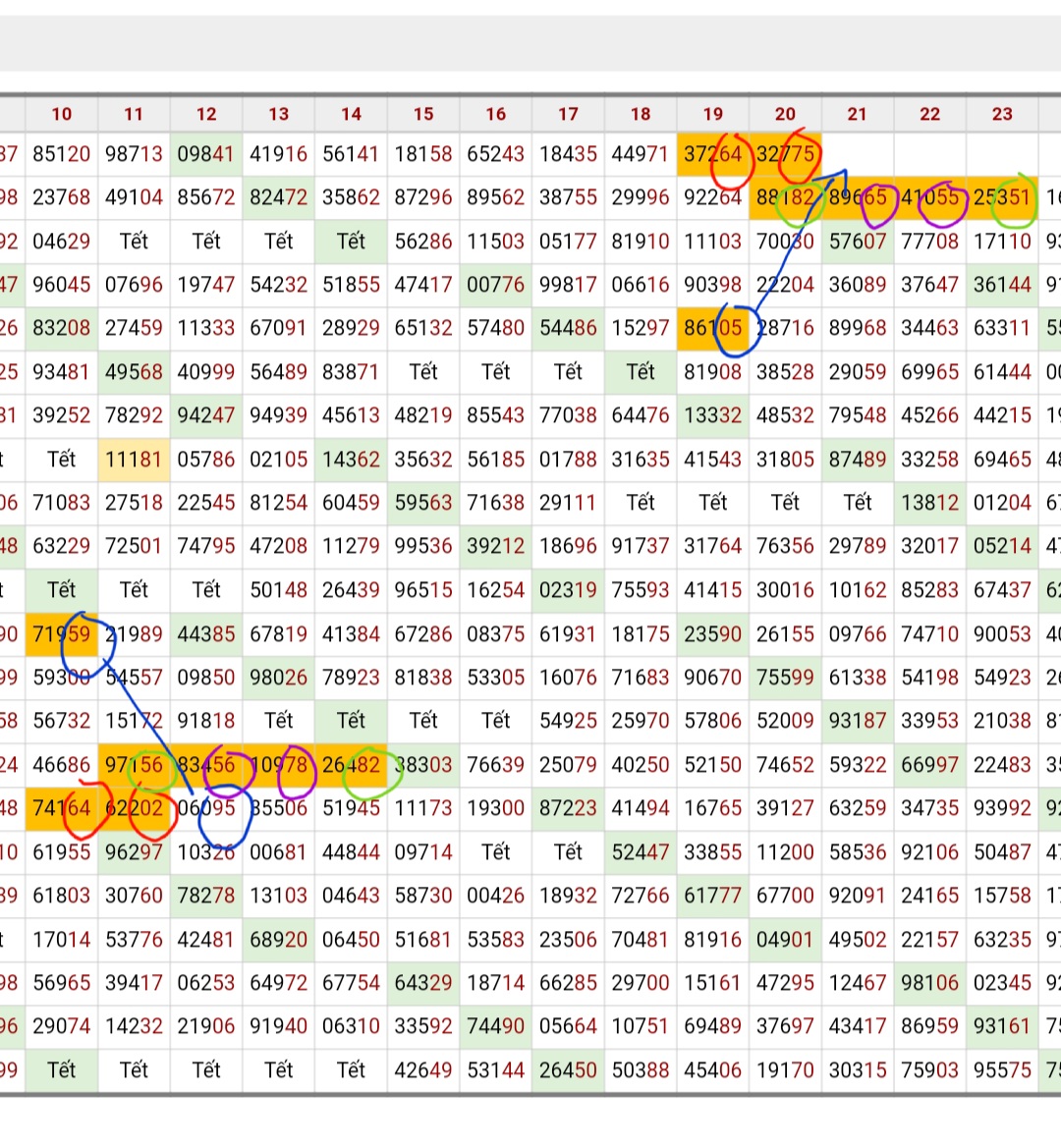1061x1148 pixels.
Task: Click the green cell 94247
Action: coord(206,415)
